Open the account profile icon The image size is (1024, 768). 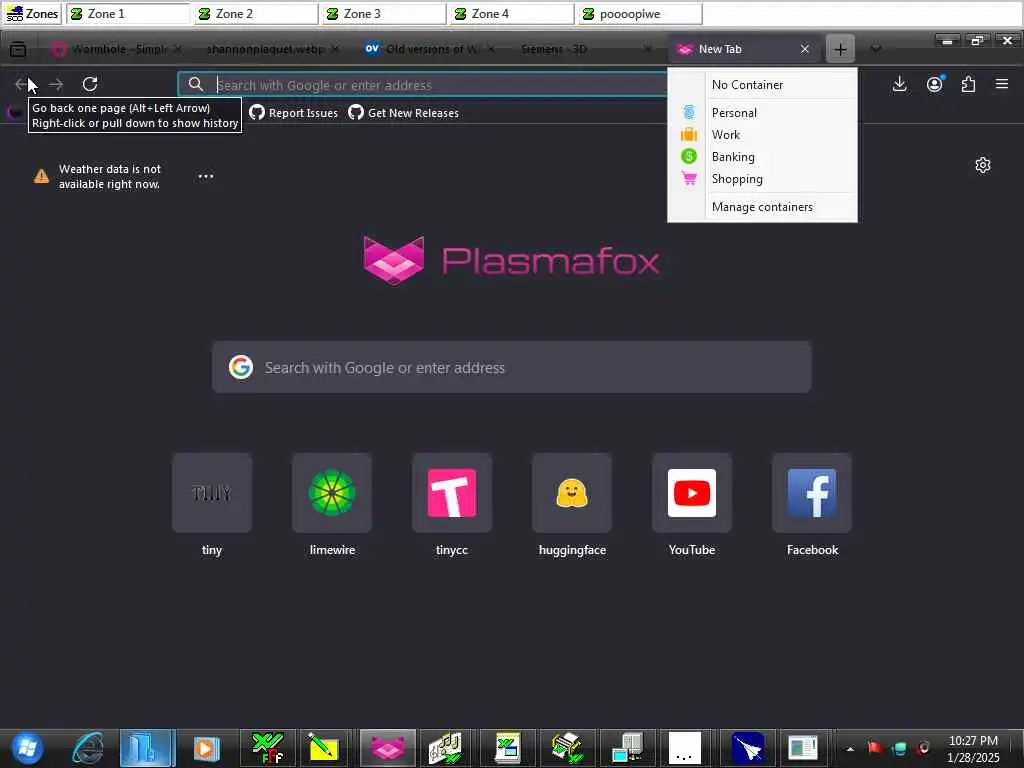[x=935, y=84]
